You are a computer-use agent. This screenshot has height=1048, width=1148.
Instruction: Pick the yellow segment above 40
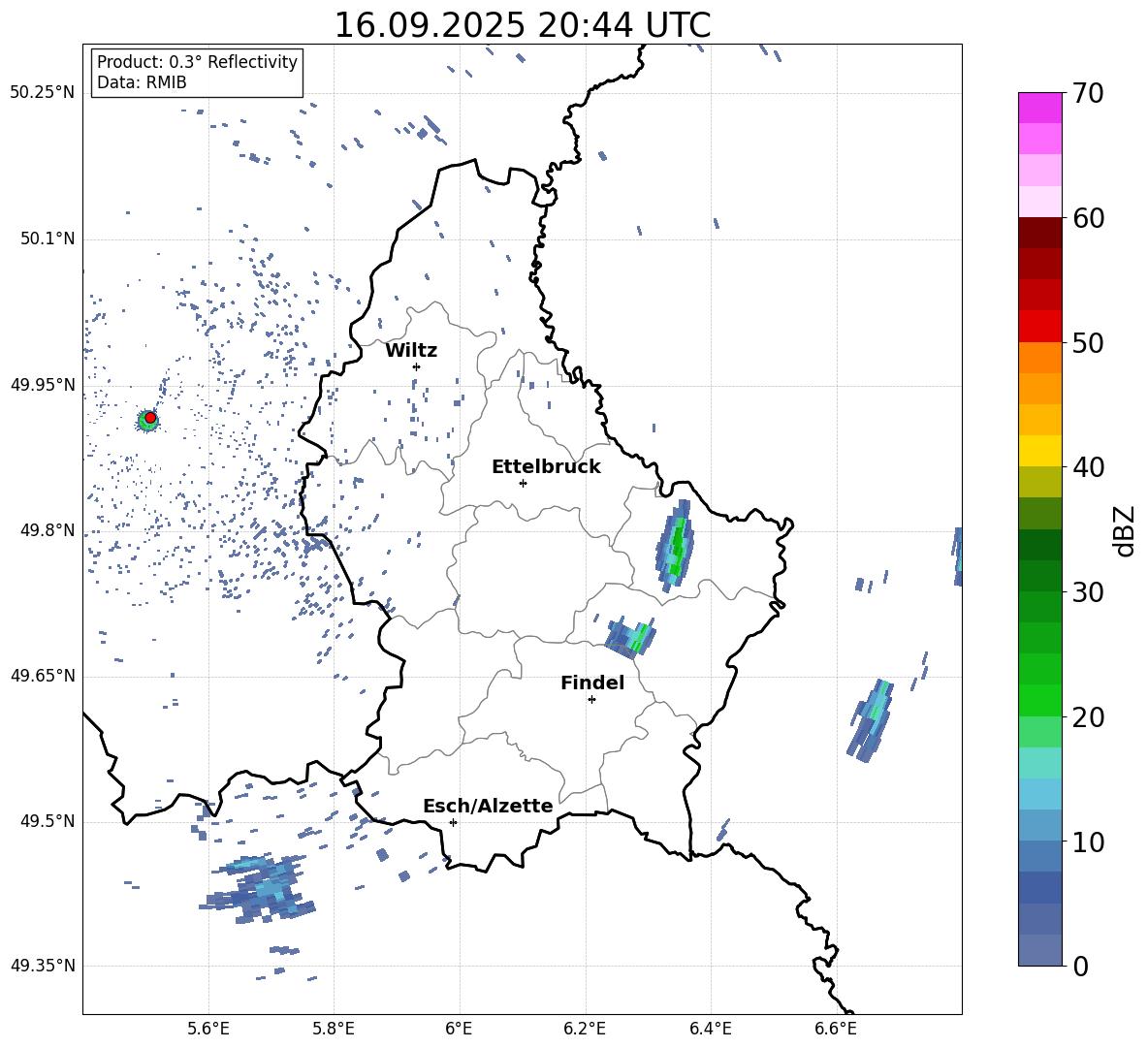1039,451
